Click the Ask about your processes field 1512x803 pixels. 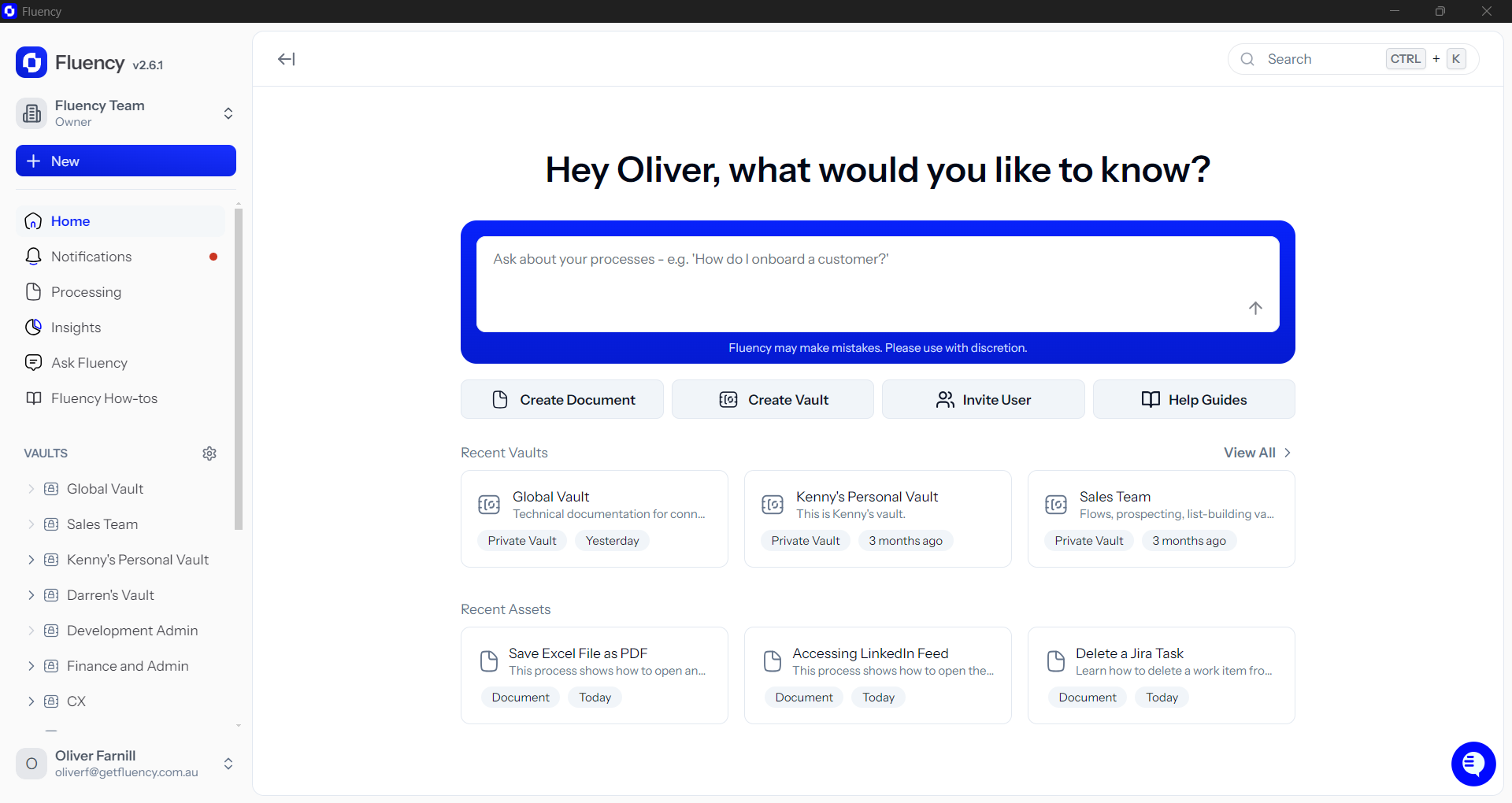[x=878, y=284]
